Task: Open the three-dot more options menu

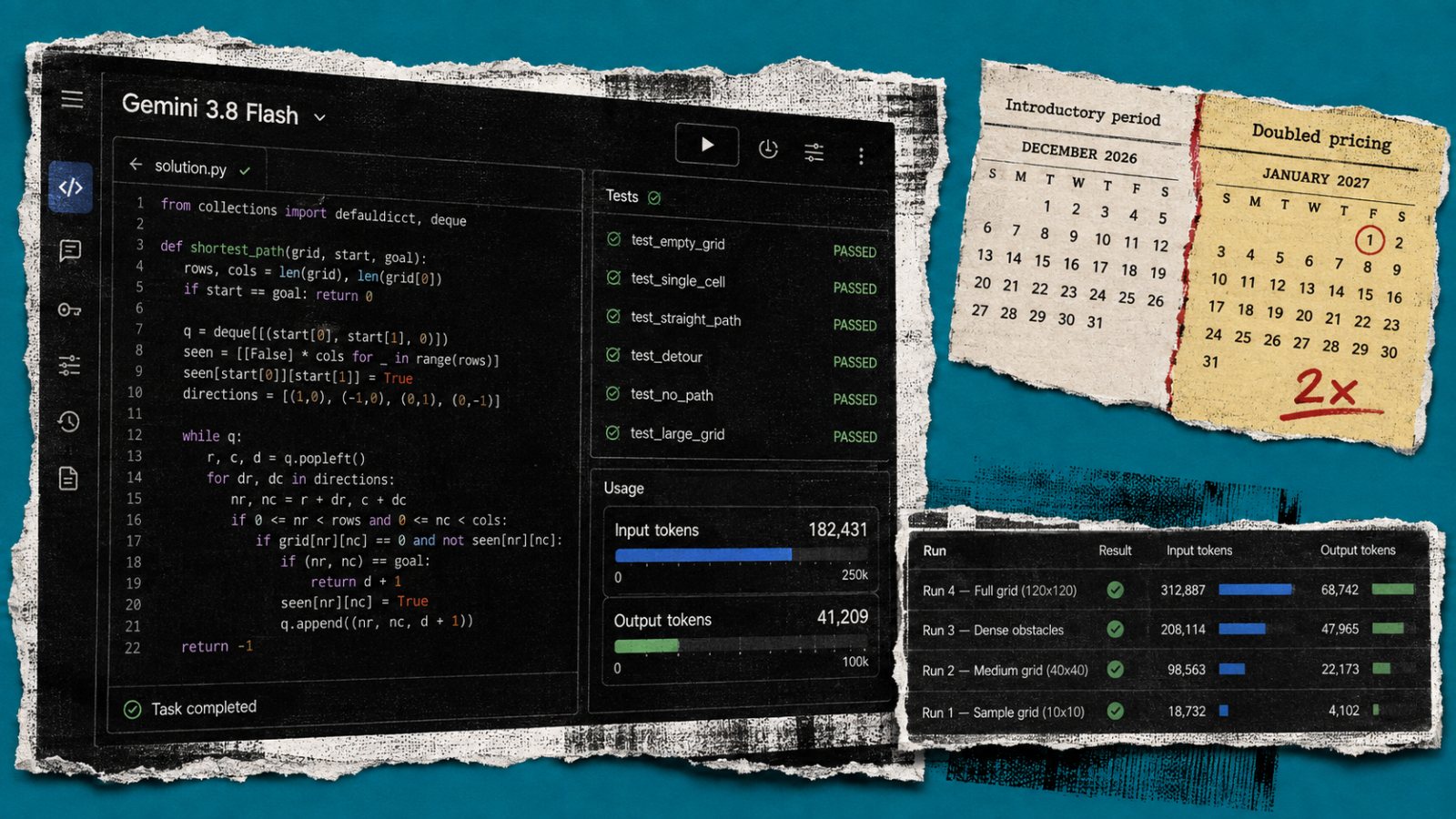Action: click(x=861, y=156)
